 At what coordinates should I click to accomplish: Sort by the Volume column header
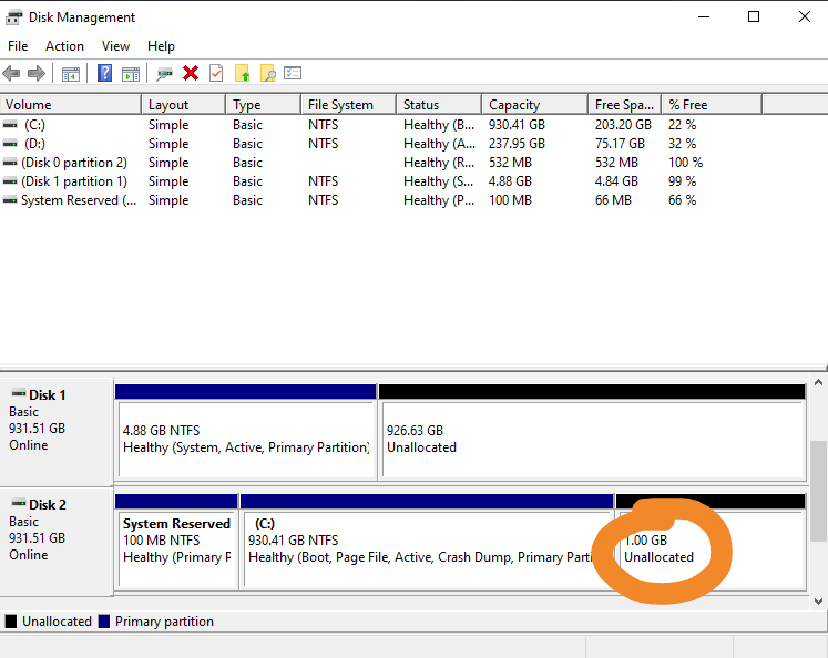tap(71, 105)
